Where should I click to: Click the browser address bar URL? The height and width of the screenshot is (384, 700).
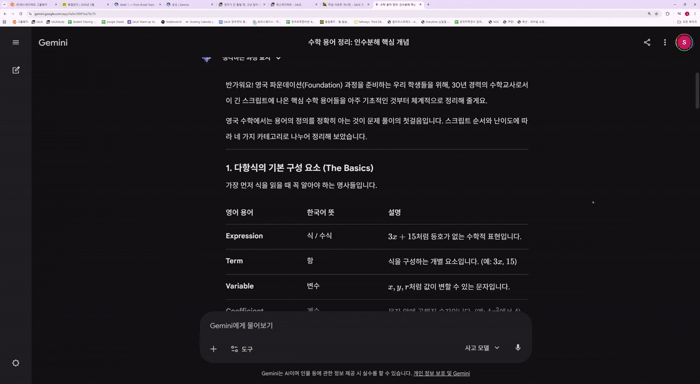pos(65,14)
